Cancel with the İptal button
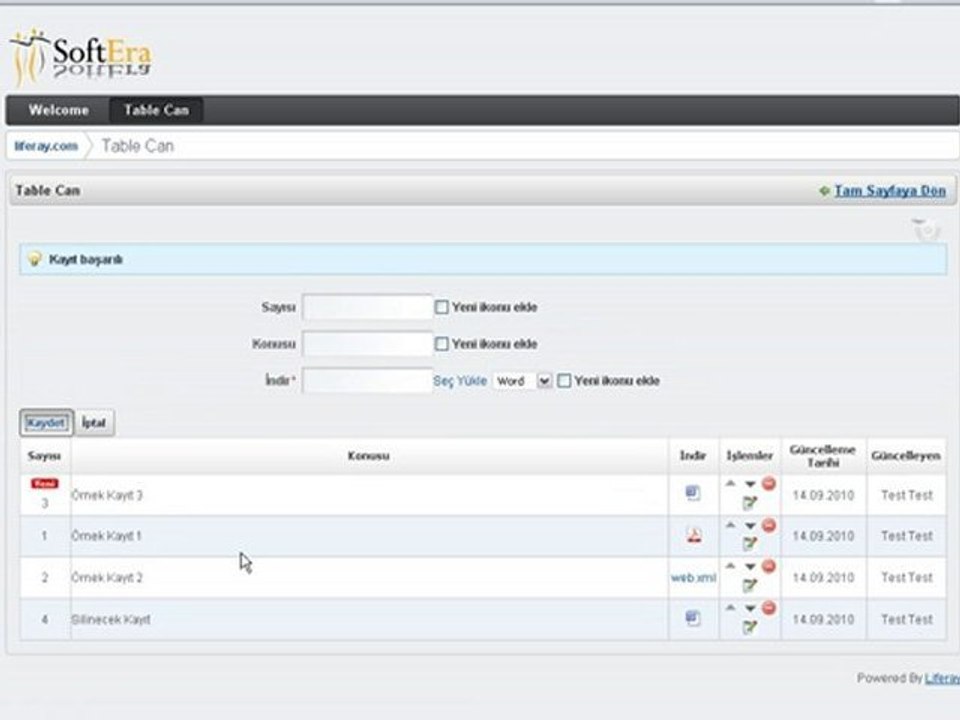This screenshot has width=960, height=720. pos(94,422)
